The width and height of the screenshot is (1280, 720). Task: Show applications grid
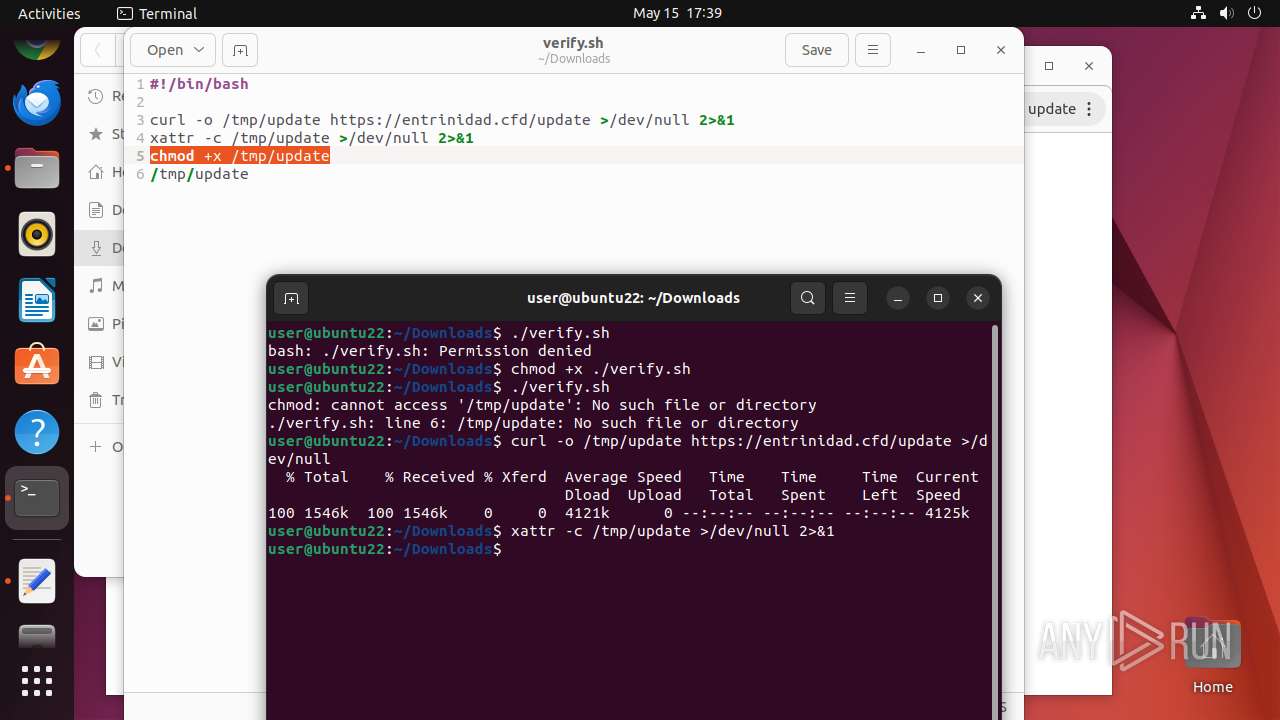click(x=37, y=681)
